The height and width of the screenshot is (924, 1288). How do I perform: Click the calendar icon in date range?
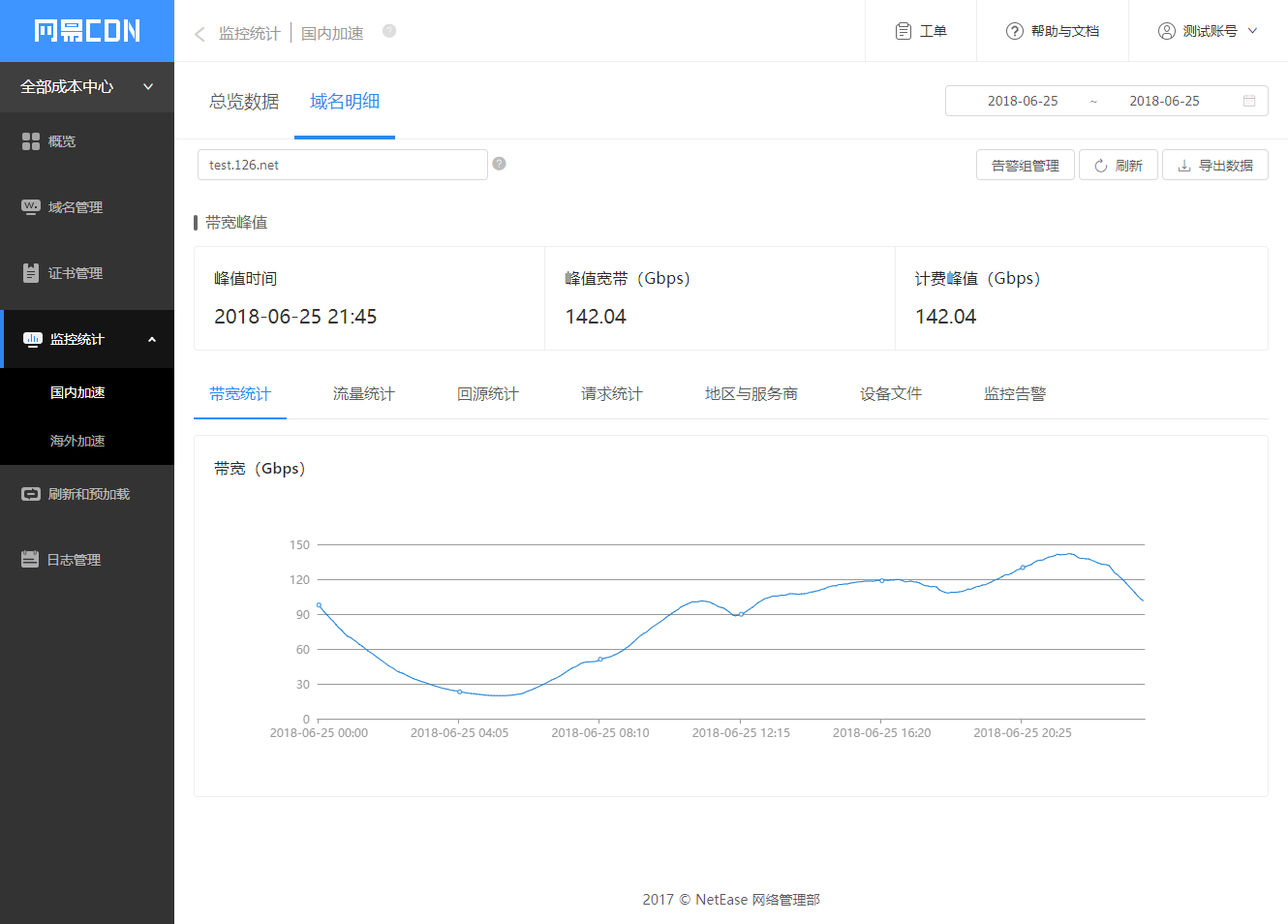(x=1249, y=101)
